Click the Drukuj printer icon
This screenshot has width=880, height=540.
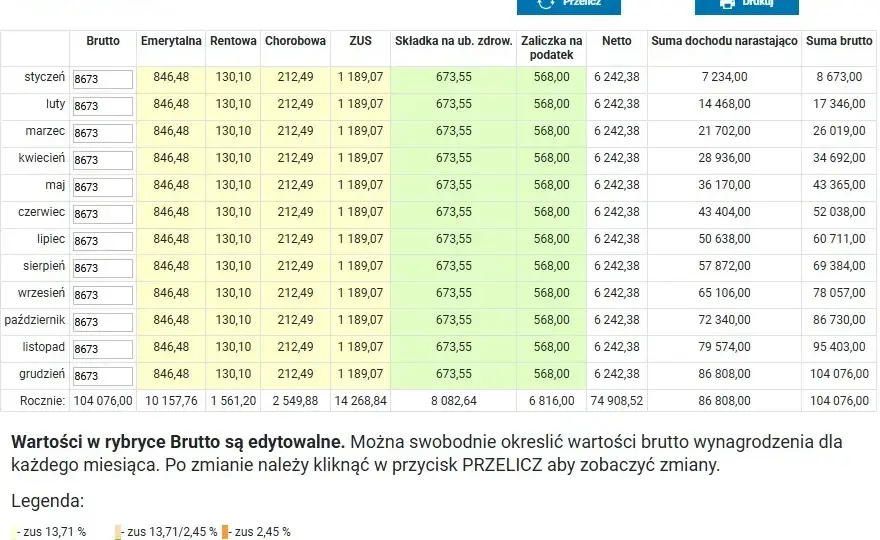[727, 3]
